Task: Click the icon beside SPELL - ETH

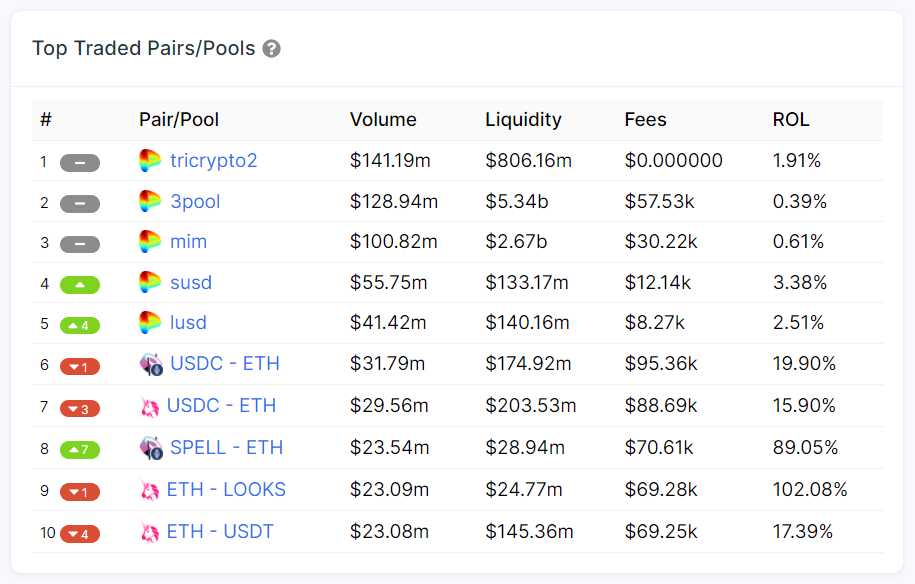Action: pos(151,448)
